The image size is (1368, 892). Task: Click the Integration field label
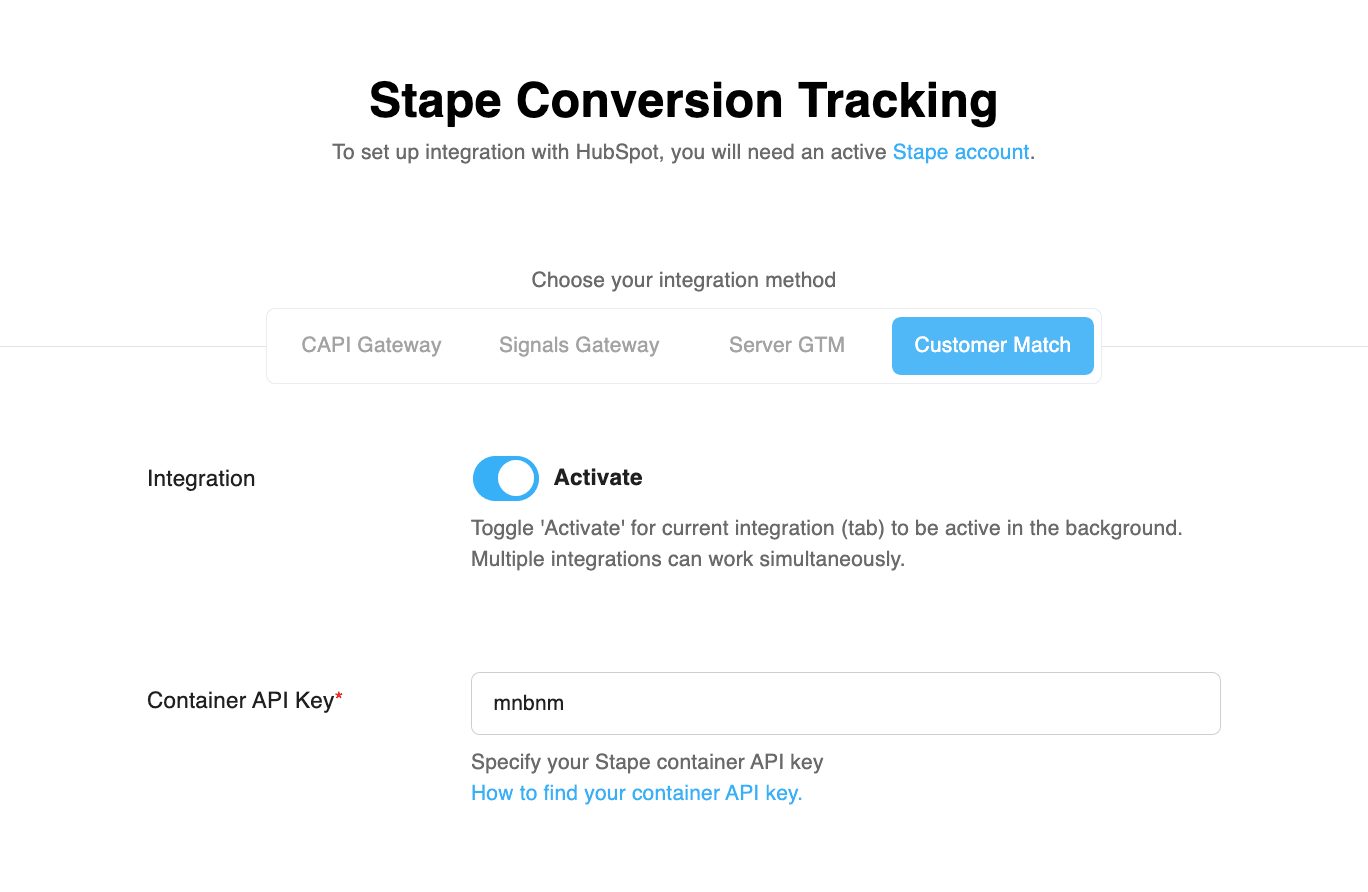coord(201,478)
